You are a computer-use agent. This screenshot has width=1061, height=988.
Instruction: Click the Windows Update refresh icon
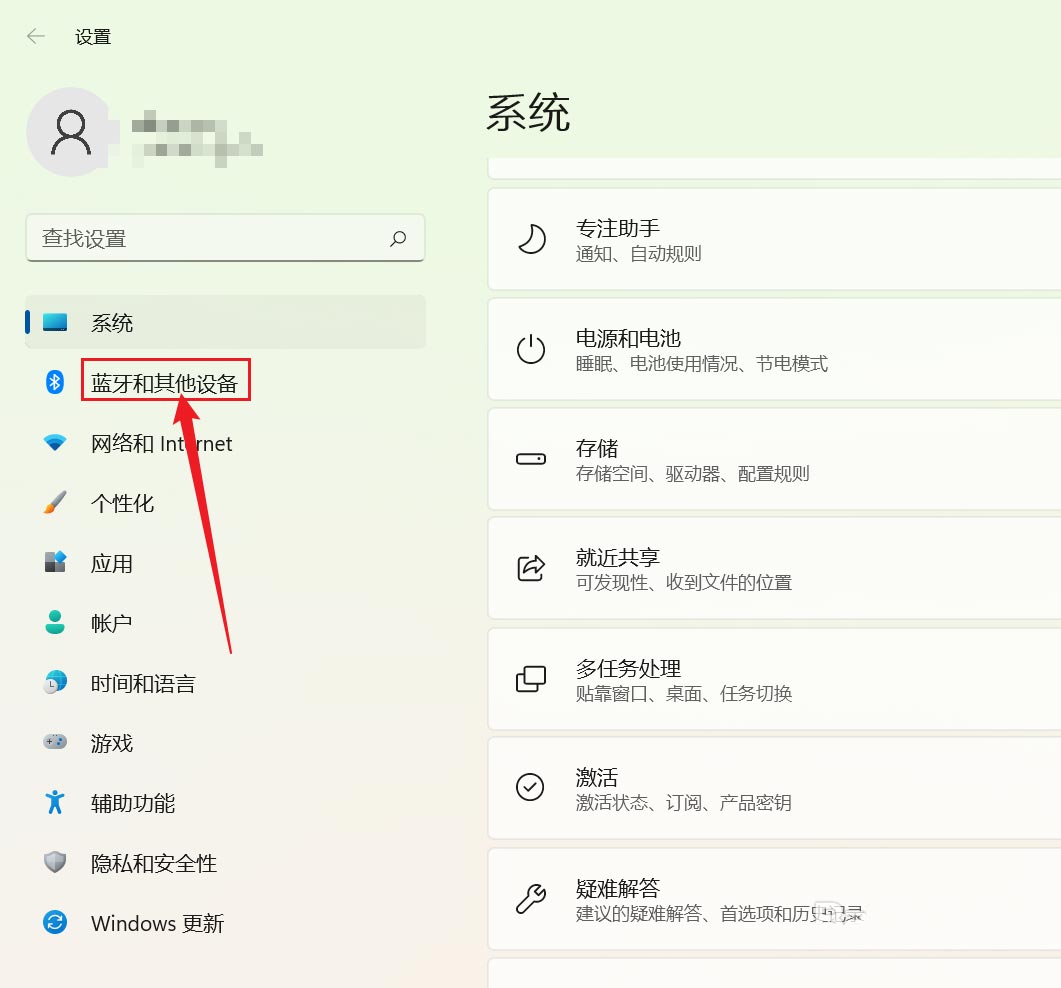point(55,922)
